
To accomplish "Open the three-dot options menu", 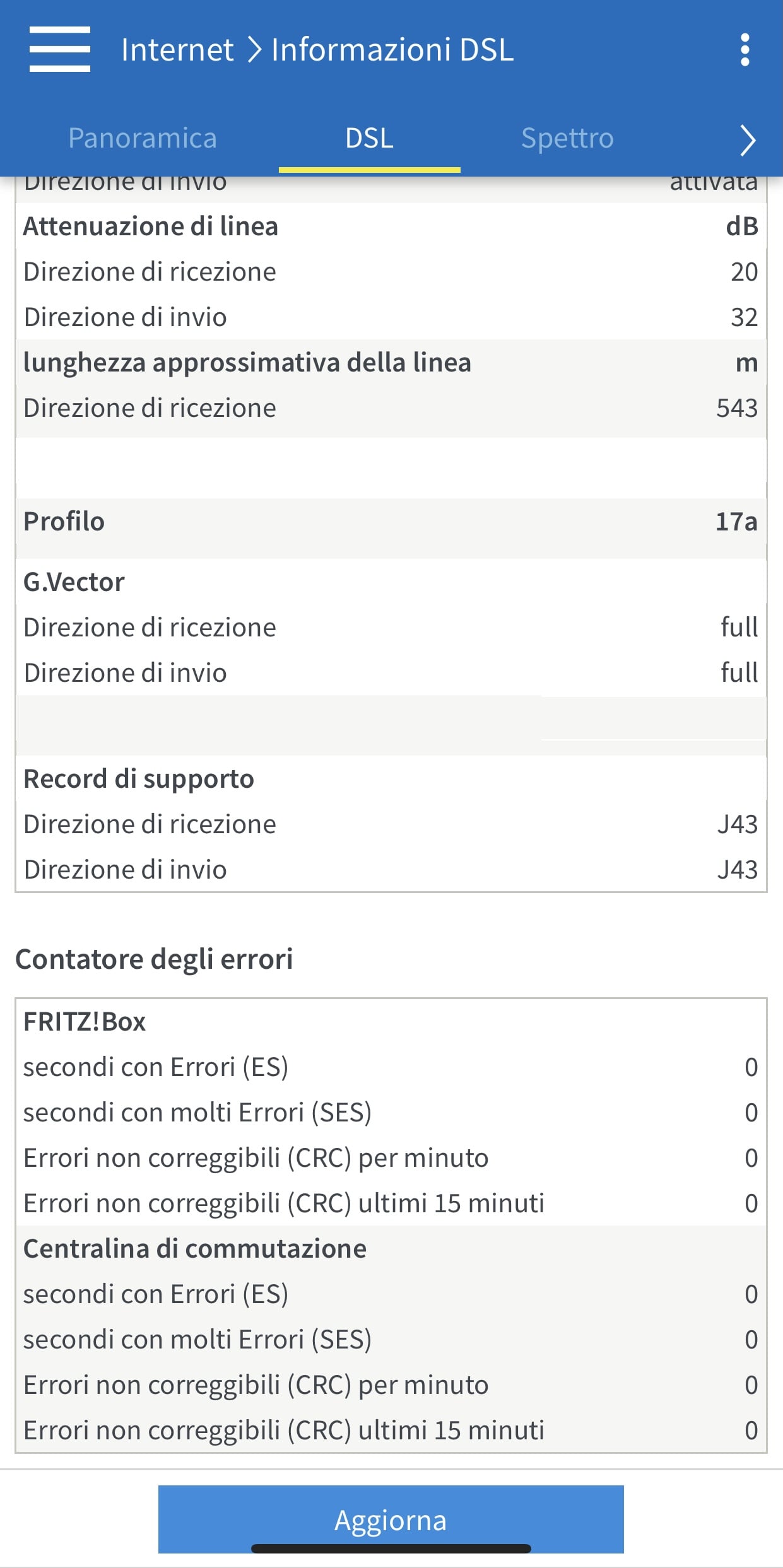I will point(745,50).
